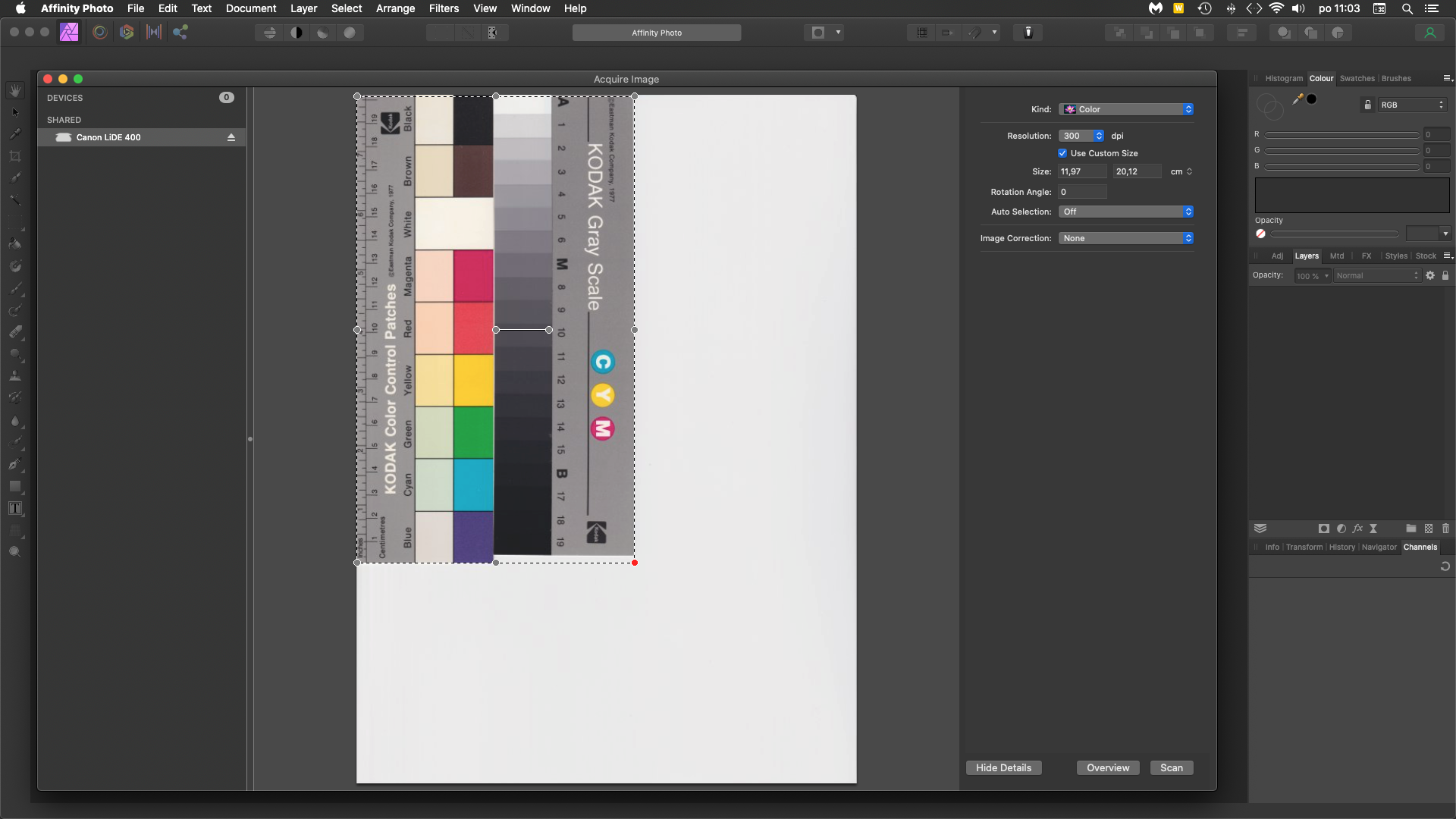Screen dimensions: 1456x819
Task: Select the Clone Brush tool
Action: tap(15, 376)
